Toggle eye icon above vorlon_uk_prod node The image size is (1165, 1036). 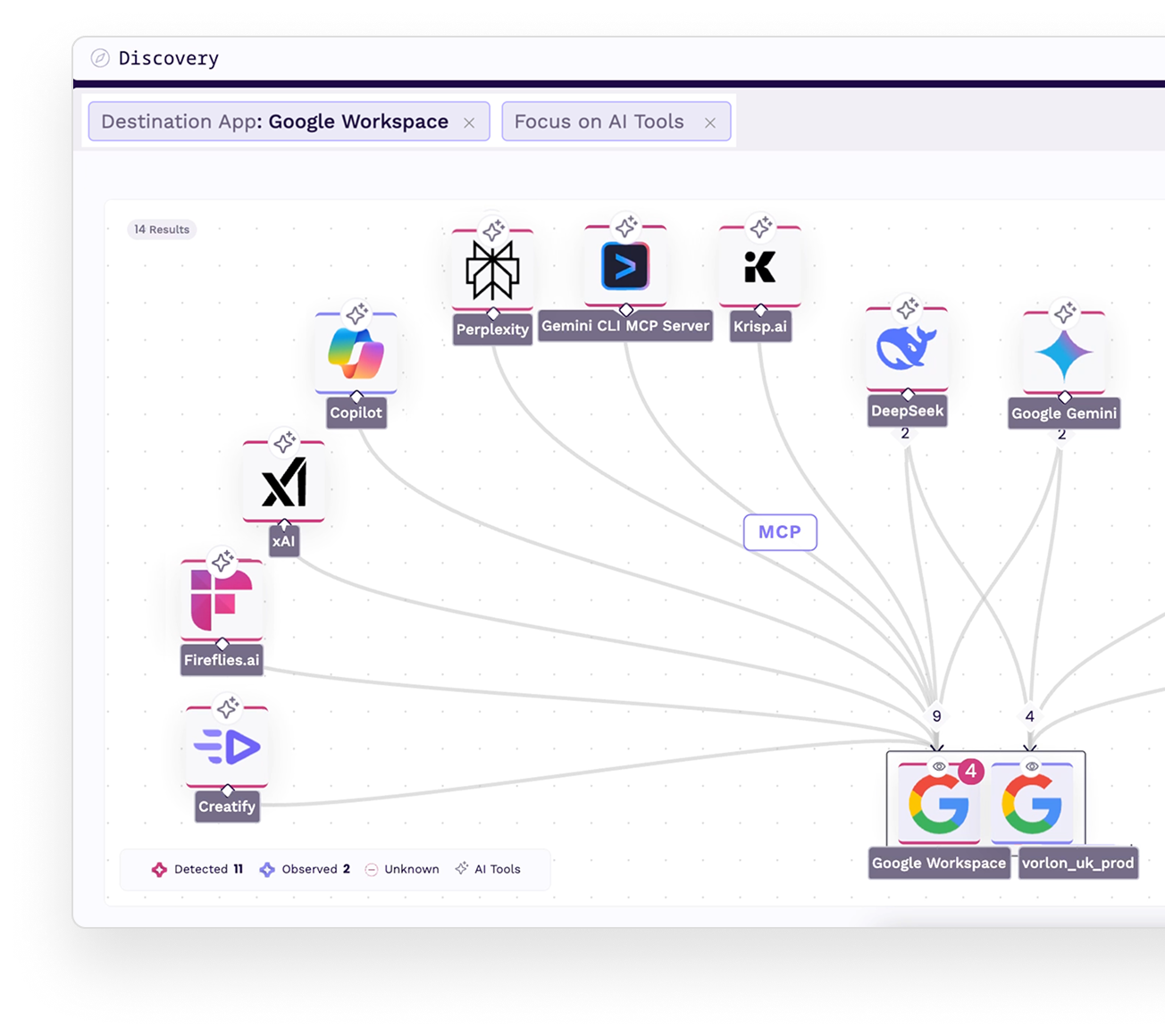click(x=1032, y=767)
